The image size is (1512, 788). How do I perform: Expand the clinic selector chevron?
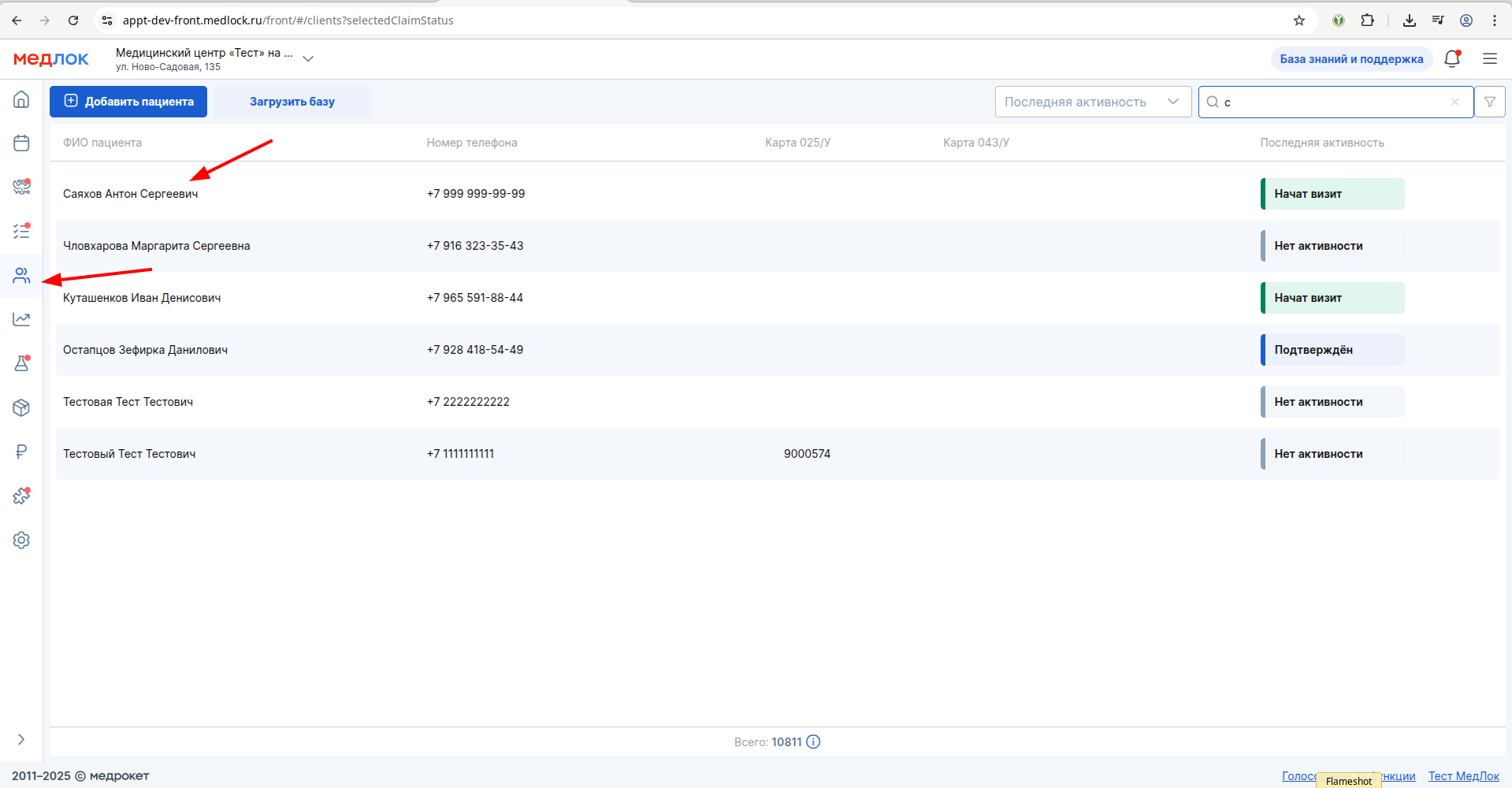point(308,59)
